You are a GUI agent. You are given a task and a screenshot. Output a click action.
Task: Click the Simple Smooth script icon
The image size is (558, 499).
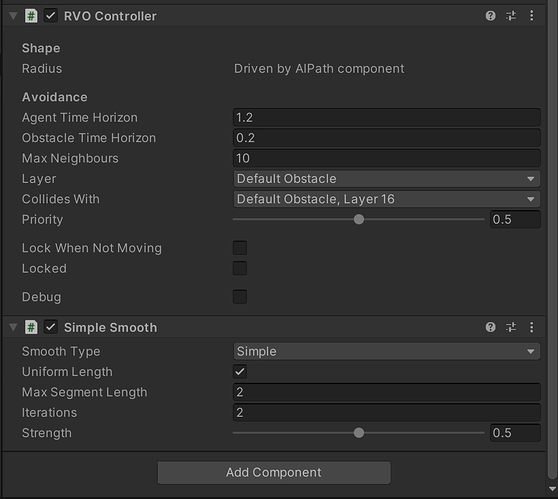pos(31,327)
